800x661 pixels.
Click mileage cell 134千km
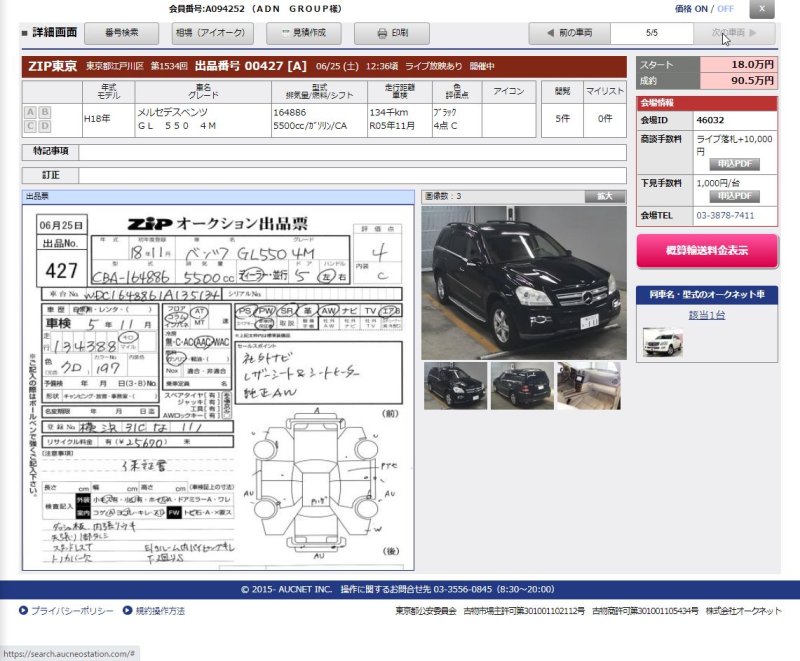click(x=399, y=120)
